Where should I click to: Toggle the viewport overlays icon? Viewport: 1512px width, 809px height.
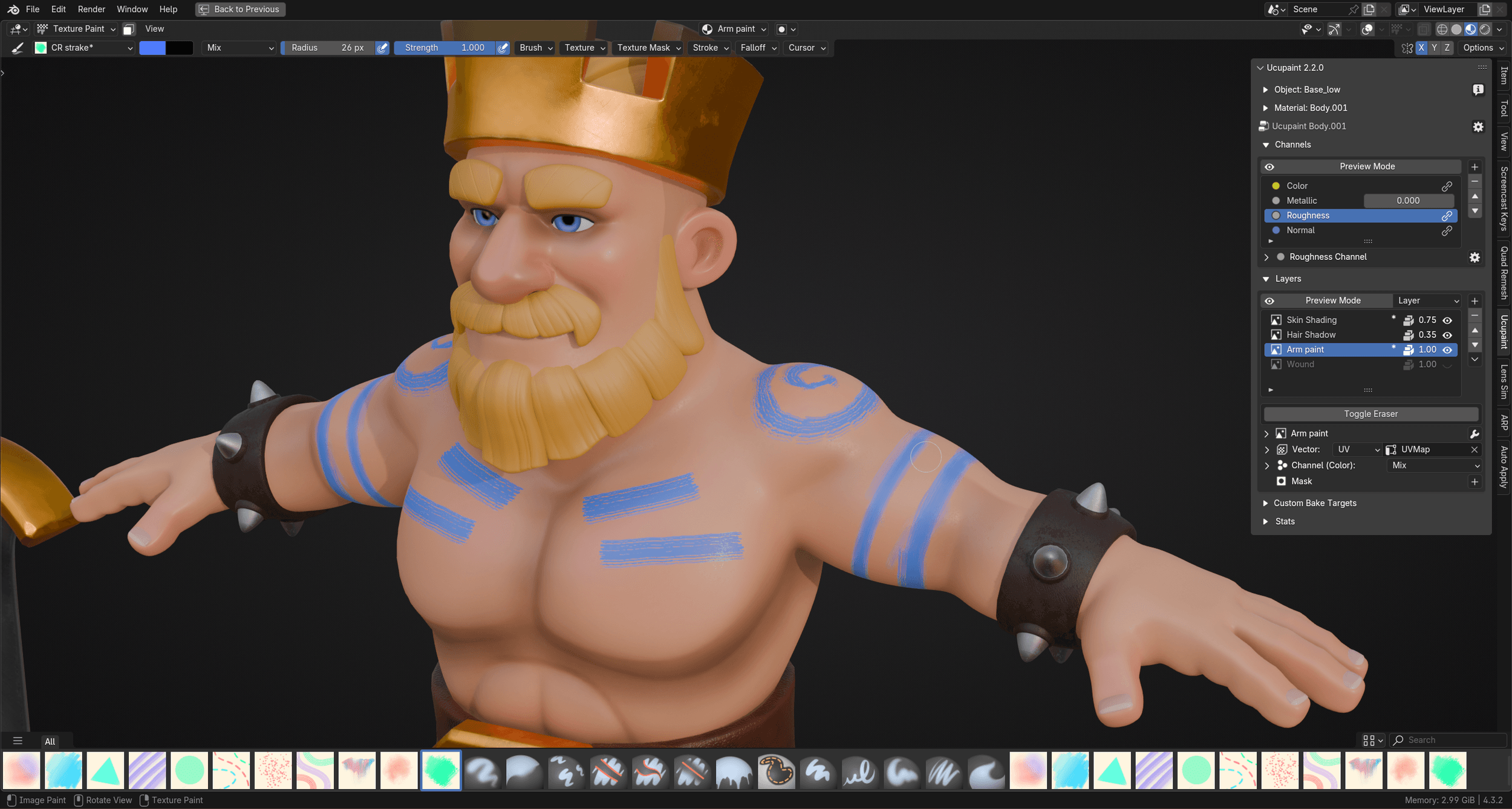(x=1367, y=29)
